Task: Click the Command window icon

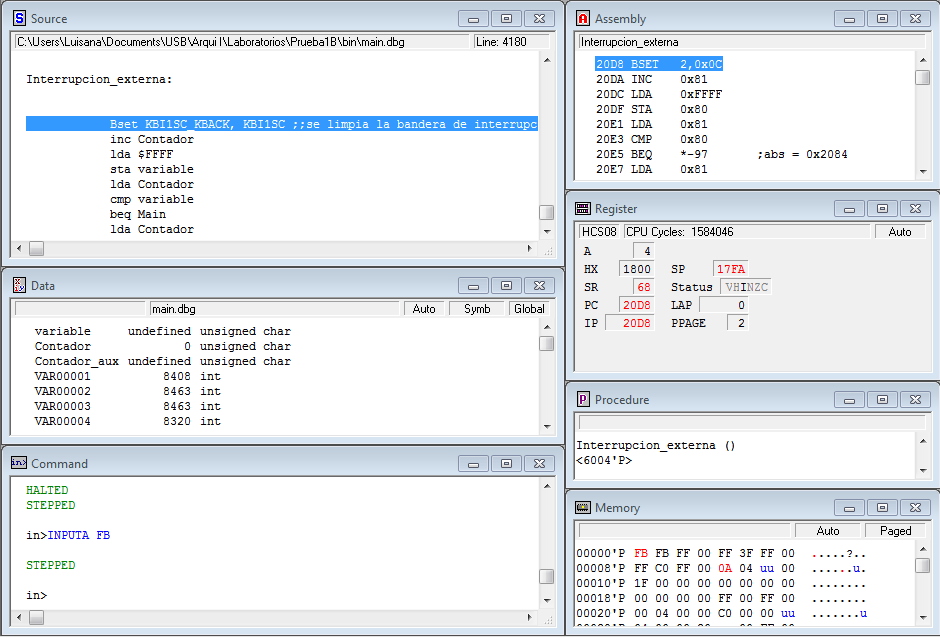Action: 19,464
